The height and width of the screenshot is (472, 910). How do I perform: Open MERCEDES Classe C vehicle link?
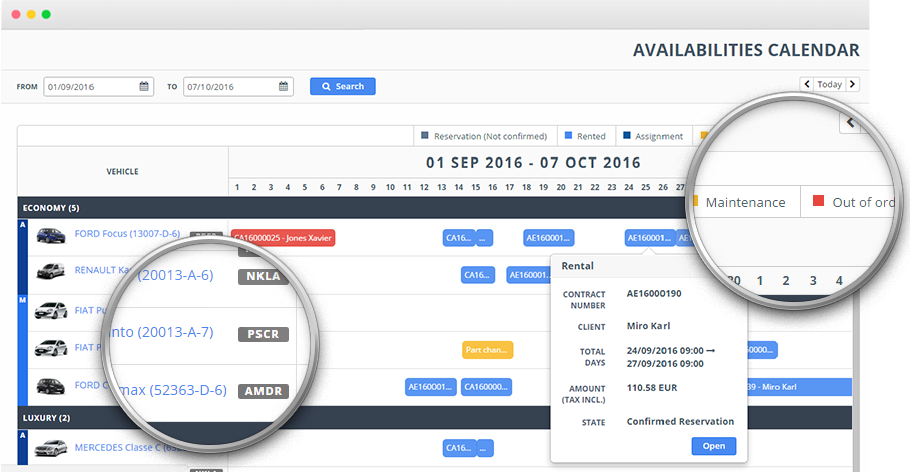128,448
